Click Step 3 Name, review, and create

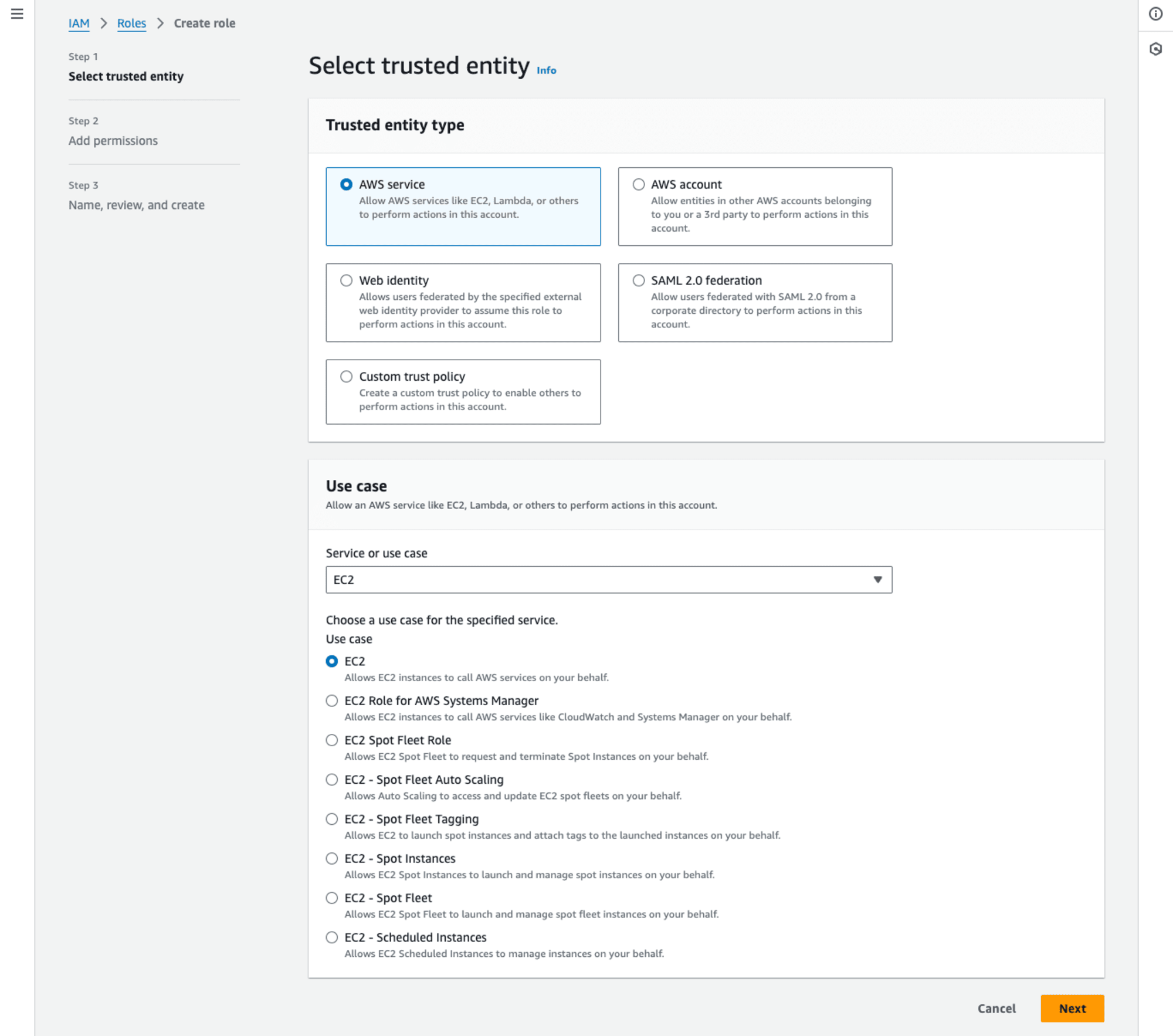[x=137, y=205]
